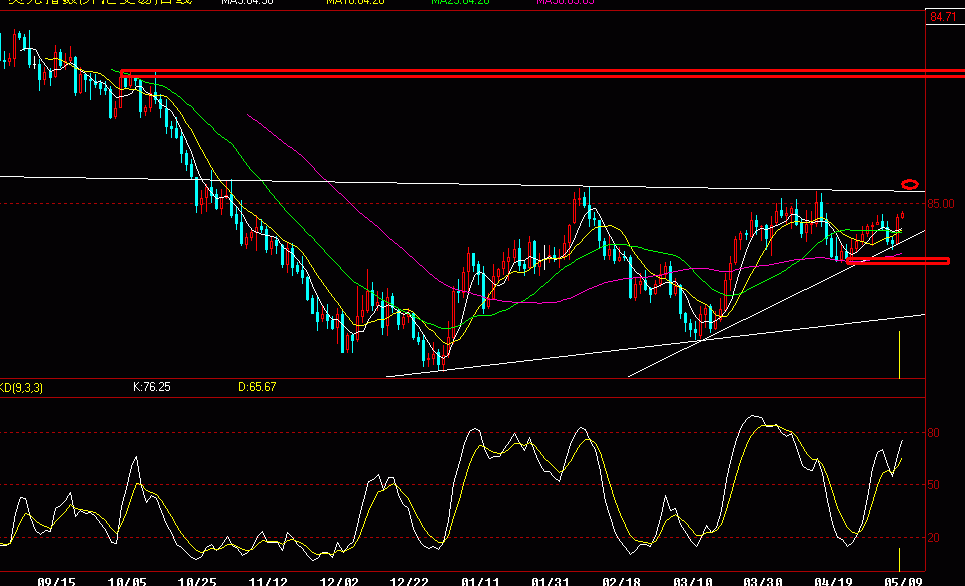Click the 20 level on KD axis
Screen dimensions: 965x586
(x=934, y=538)
